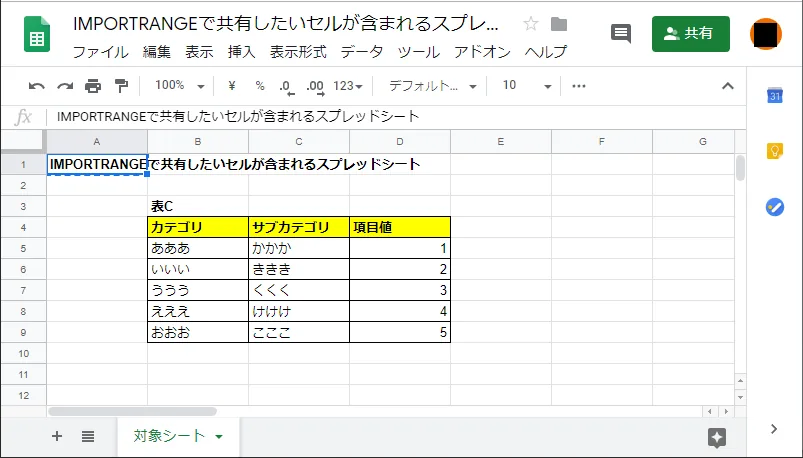Select column A header
803x458 pixels.
[x=97, y=142]
